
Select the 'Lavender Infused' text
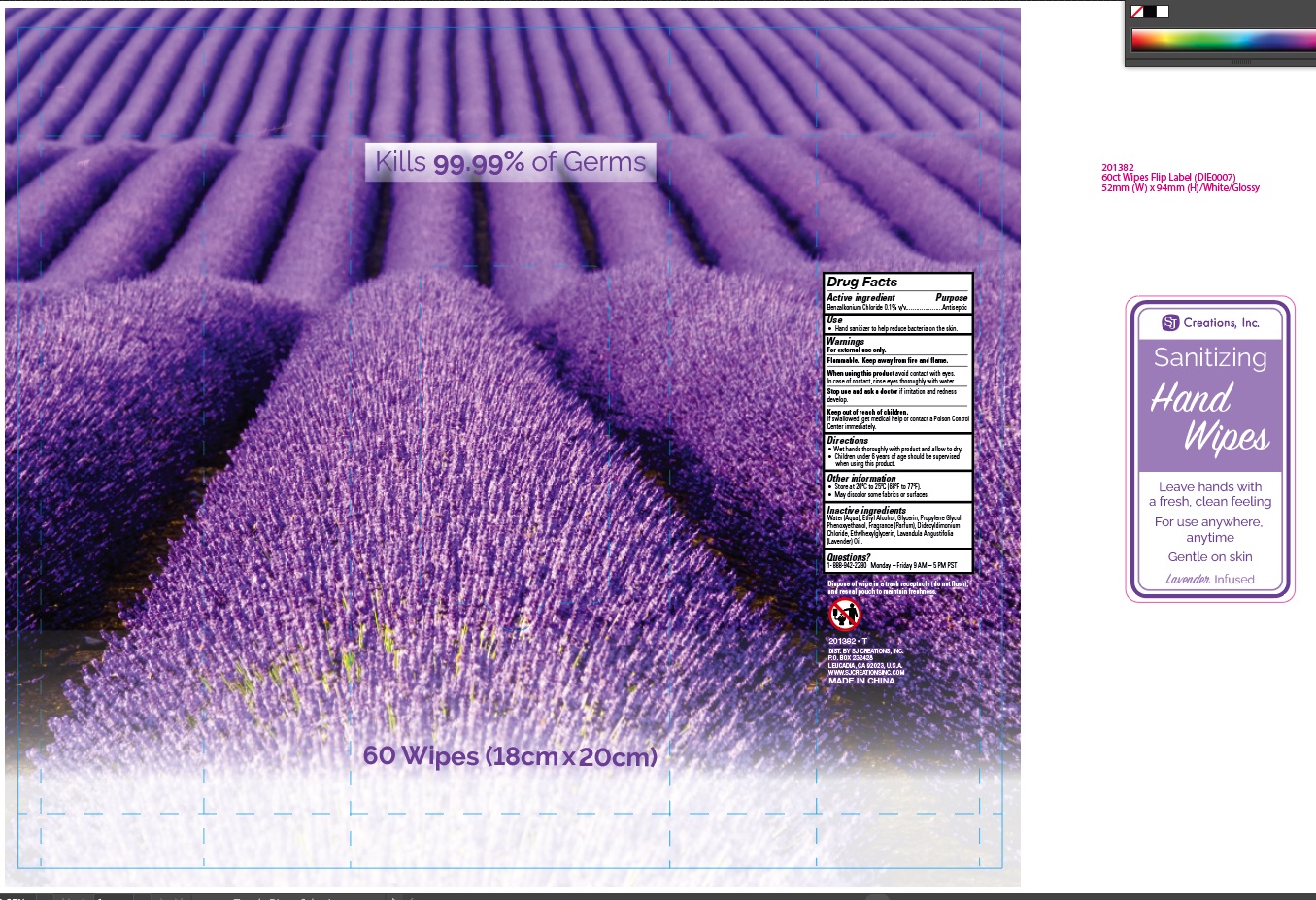(x=1210, y=579)
